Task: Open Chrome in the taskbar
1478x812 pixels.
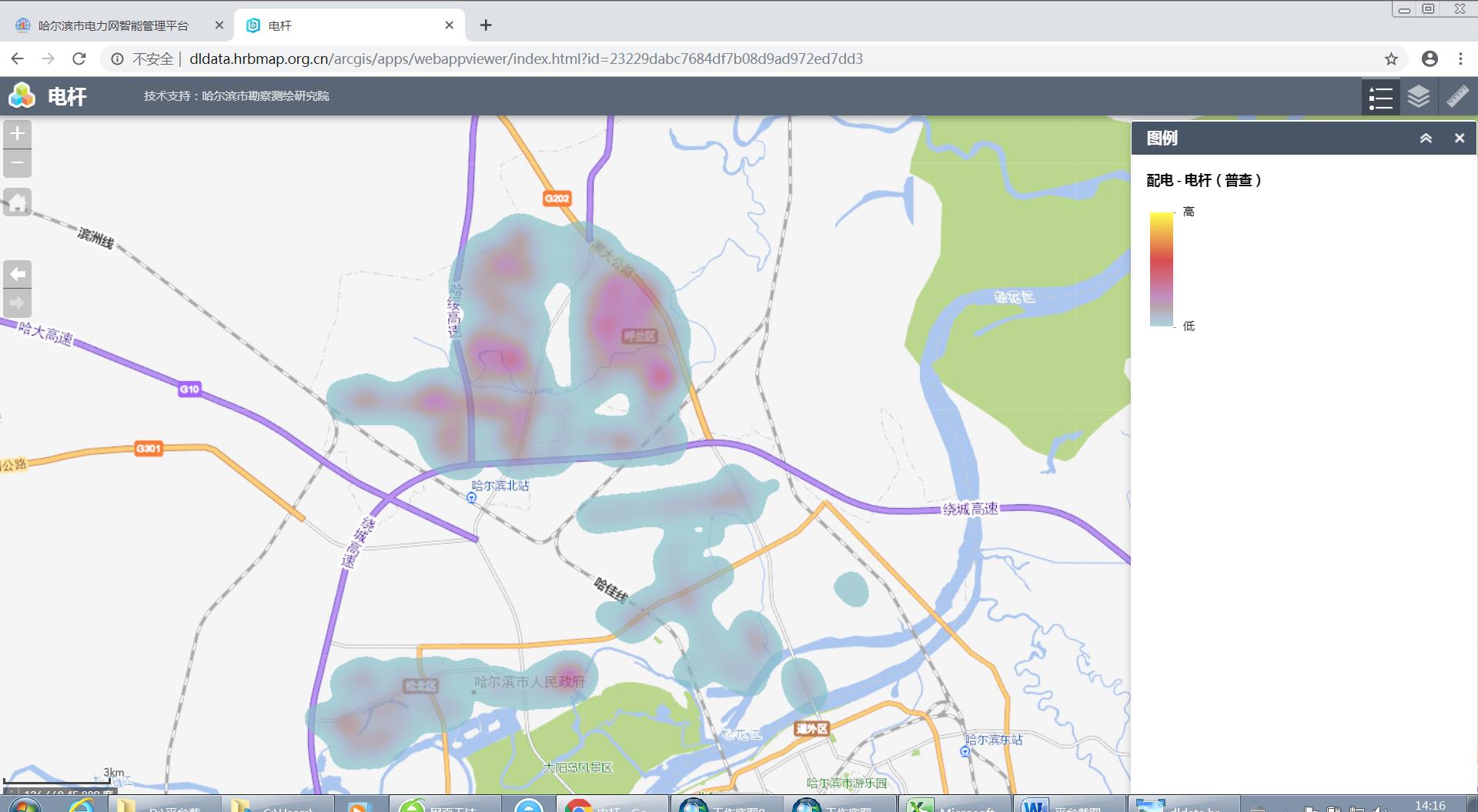Action: click(x=612, y=804)
